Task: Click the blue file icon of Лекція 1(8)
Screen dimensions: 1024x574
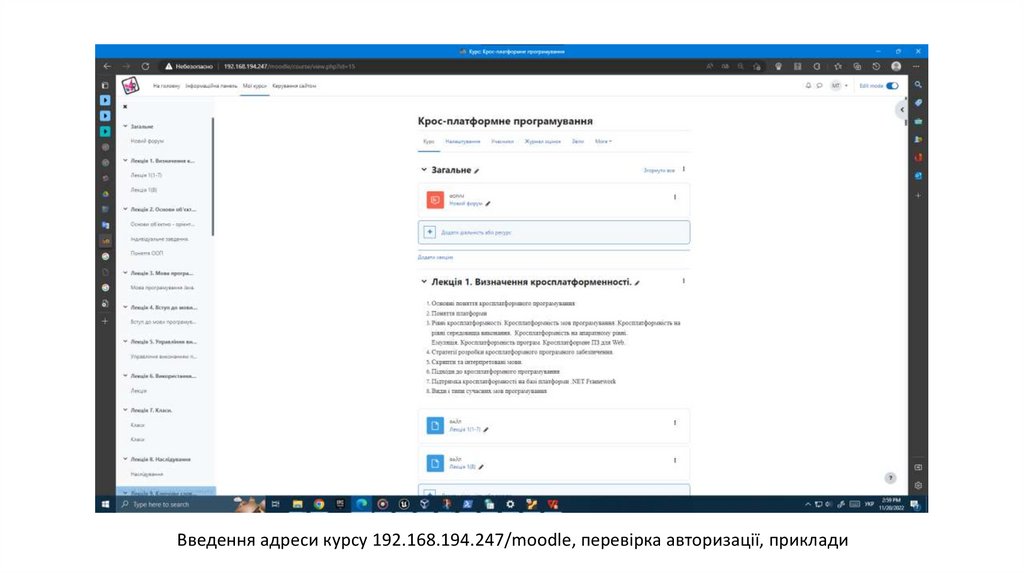Action: coord(435,463)
